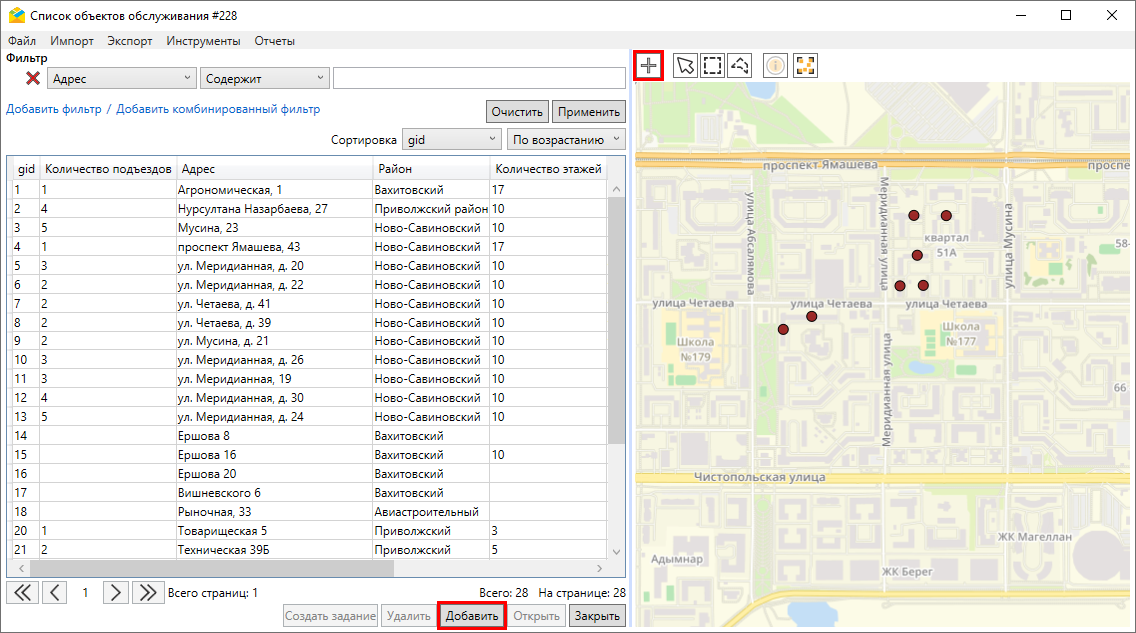The width and height of the screenshot is (1136, 633).
Task: Expand the По возрастанию sort order dropdown
Action: (x=565, y=140)
